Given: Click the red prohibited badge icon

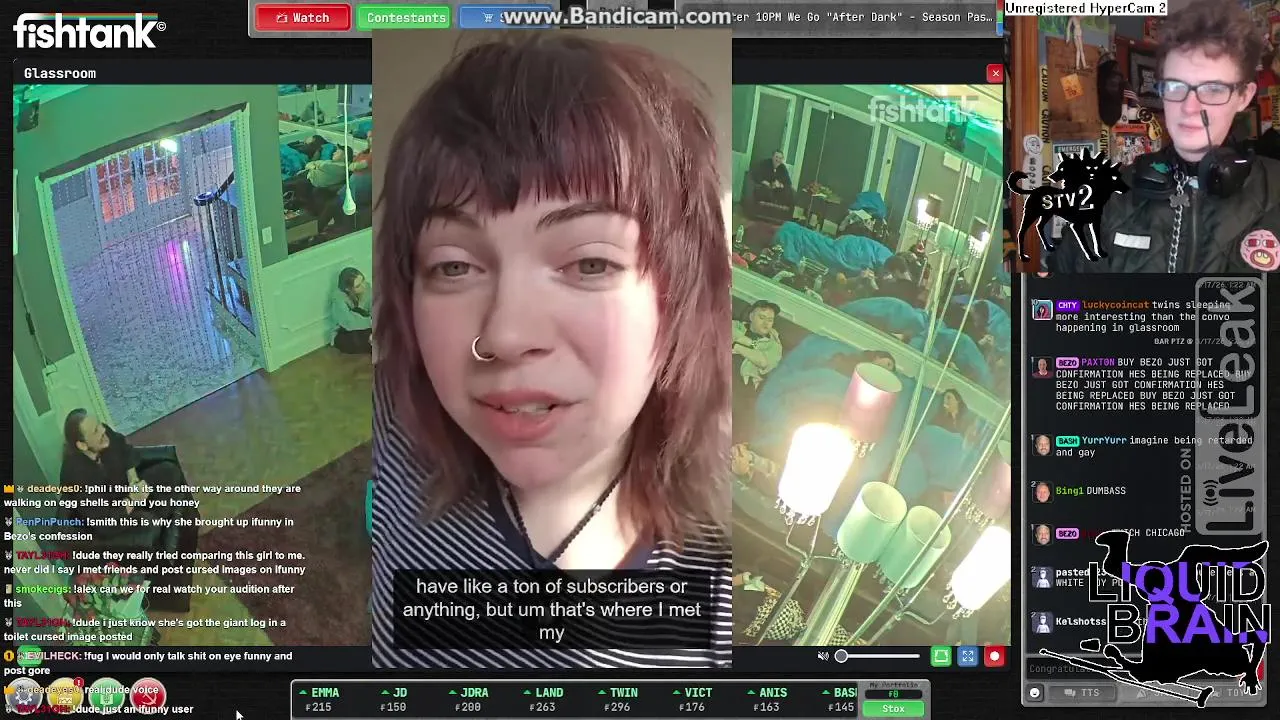Looking at the screenshot, I should click(x=148, y=693).
